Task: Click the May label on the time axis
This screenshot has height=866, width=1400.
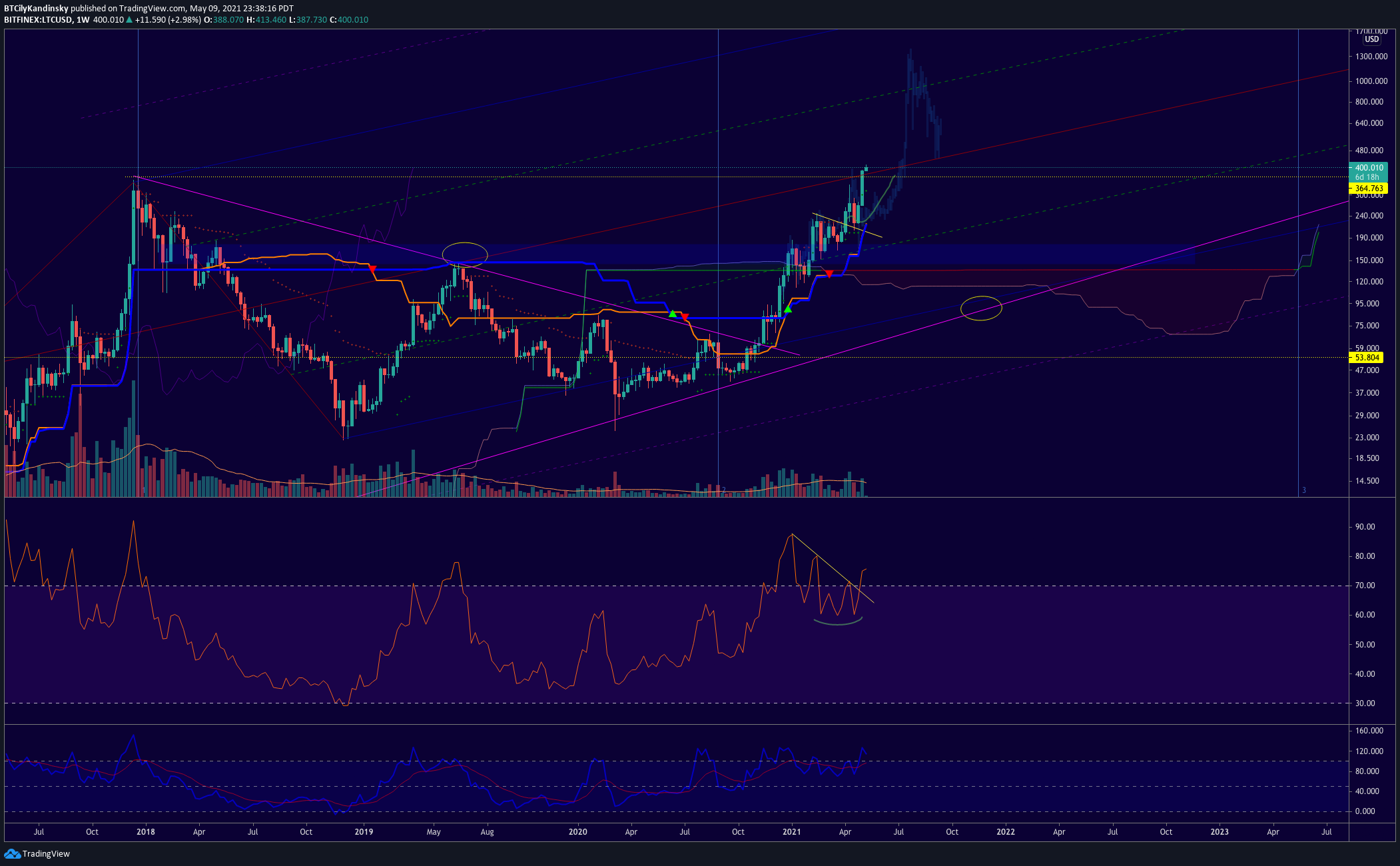Action: (434, 832)
